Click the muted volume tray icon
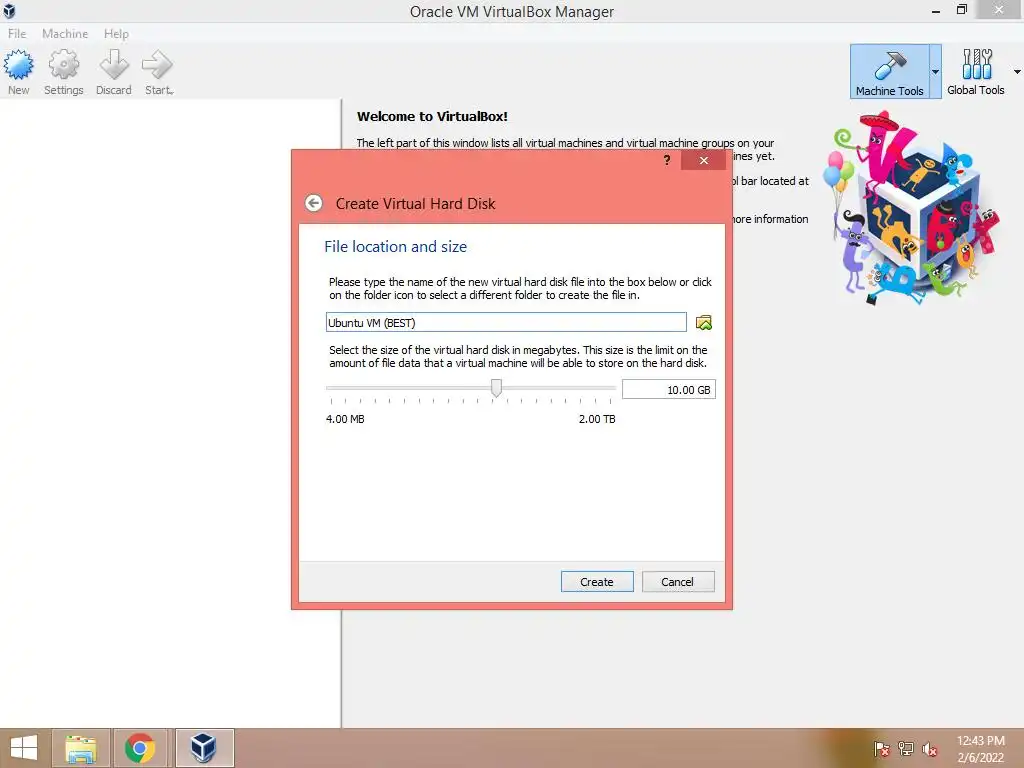The width and height of the screenshot is (1024, 768). (x=930, y=749)
